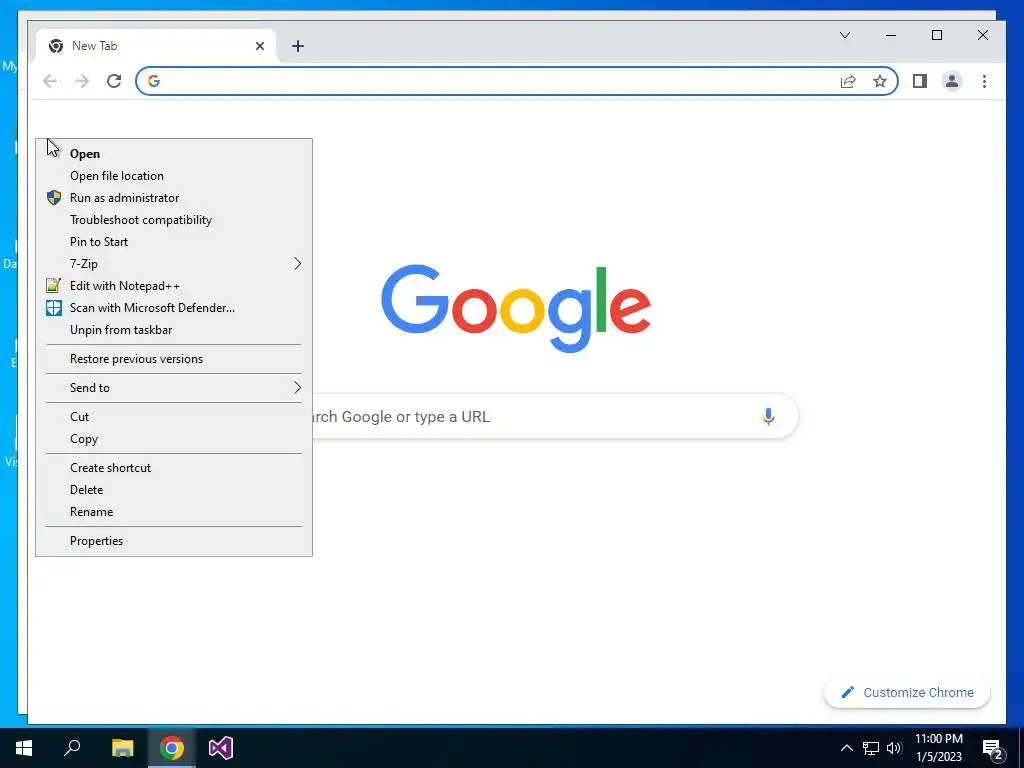Go forward with the forward arrow
This screenshot has width=1024, height=768.
pos(82,81)
